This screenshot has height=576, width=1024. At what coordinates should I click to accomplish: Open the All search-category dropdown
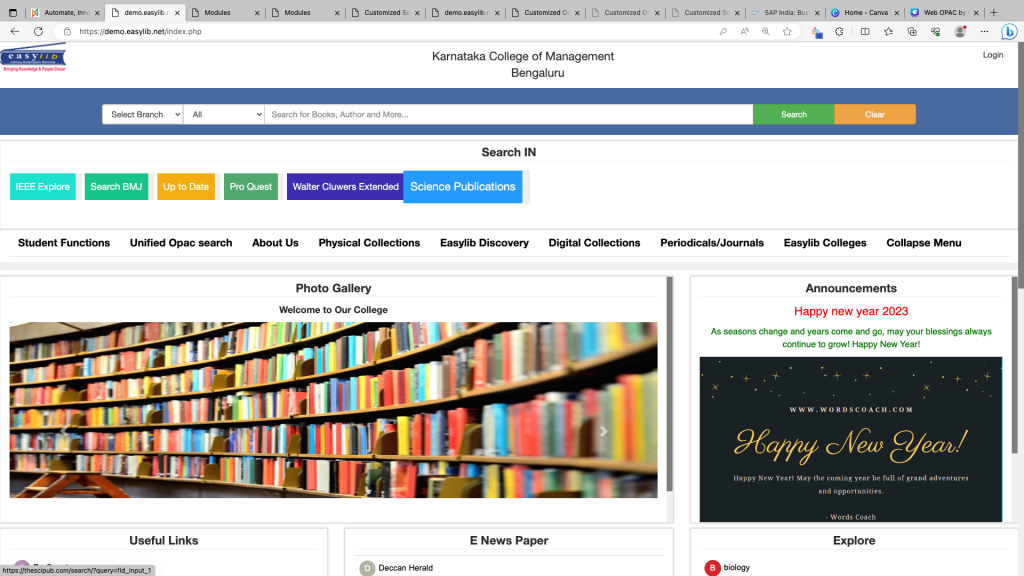pyautogui.click(x=224, y=114)
